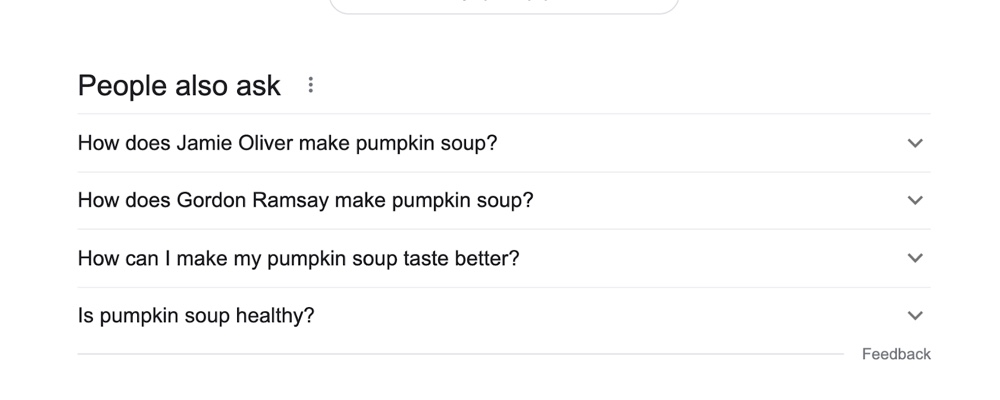Viewport: 1000px width, 400px height.
Task: Expand 'How does Gordon Ramsay make pumpkin soup?'
Action: click(x=305, y=200)
